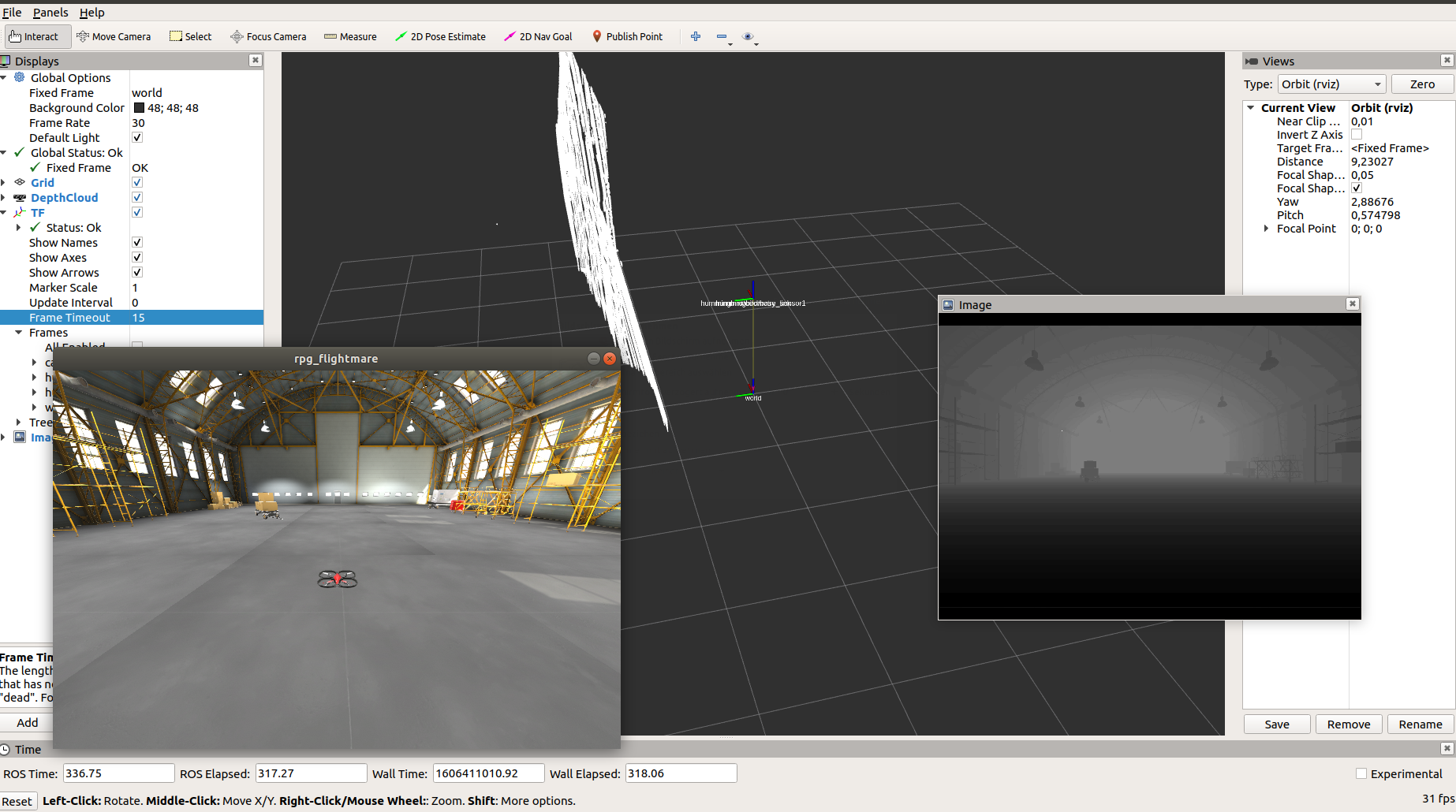Select the Interact tool
Viewport: 1456px width, 812px height.
pos(36,36)
